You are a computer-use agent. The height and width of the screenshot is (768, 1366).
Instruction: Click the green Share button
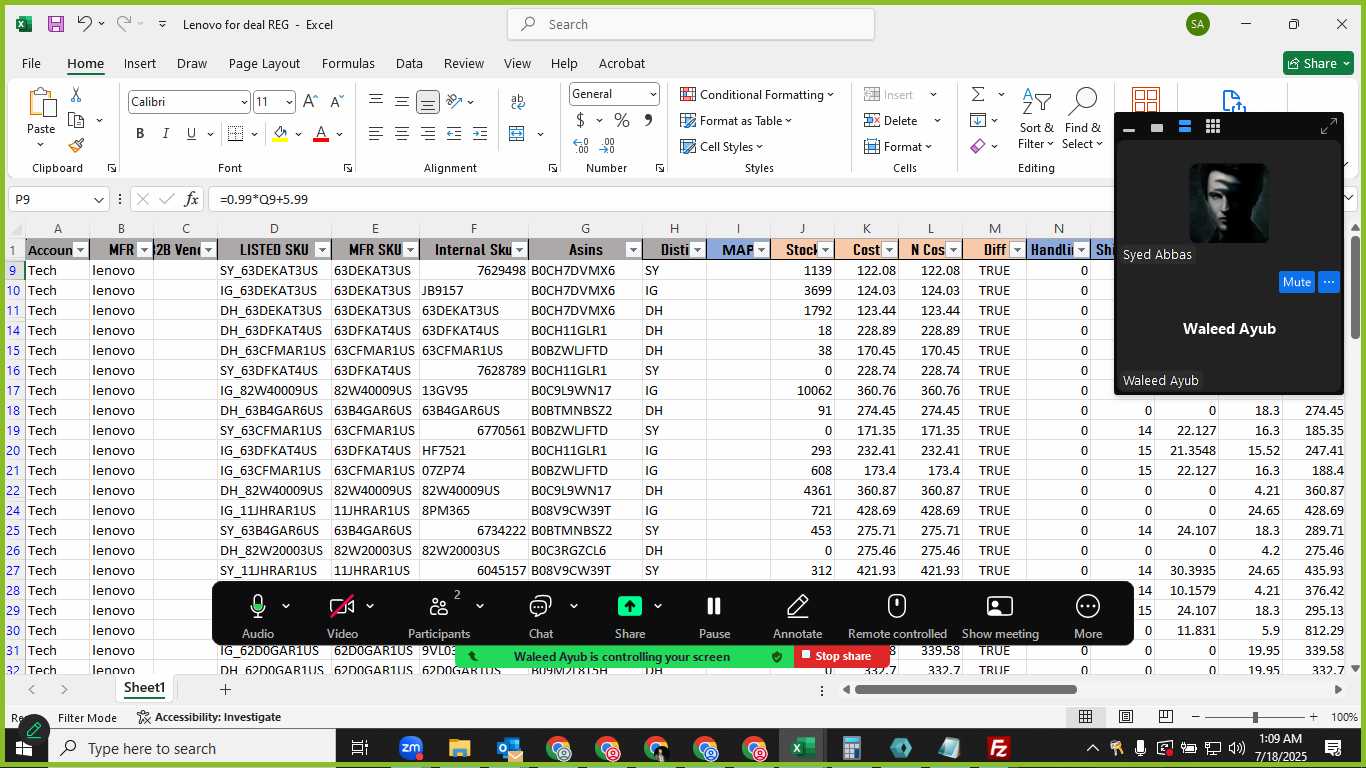click(1318, 63)
